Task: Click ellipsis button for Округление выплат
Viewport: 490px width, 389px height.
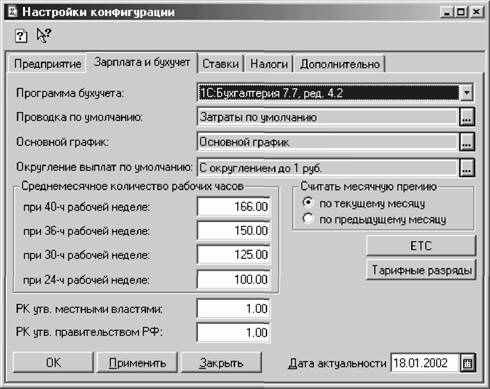Action: (x=467, y=168)
